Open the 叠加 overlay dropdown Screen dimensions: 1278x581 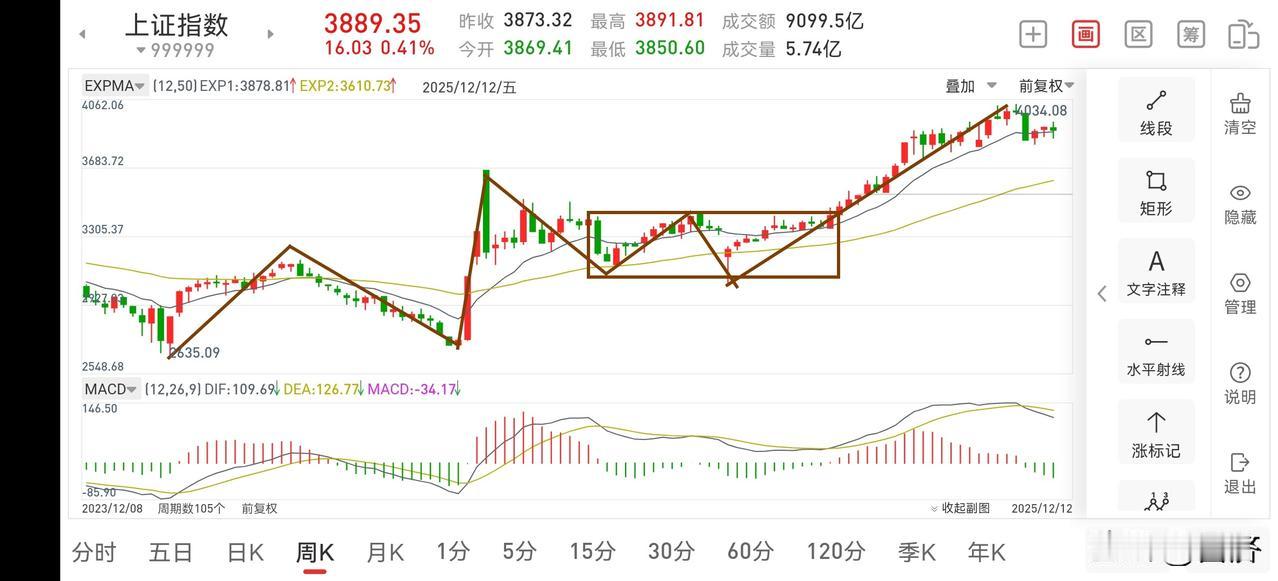(x=971, y=86)
